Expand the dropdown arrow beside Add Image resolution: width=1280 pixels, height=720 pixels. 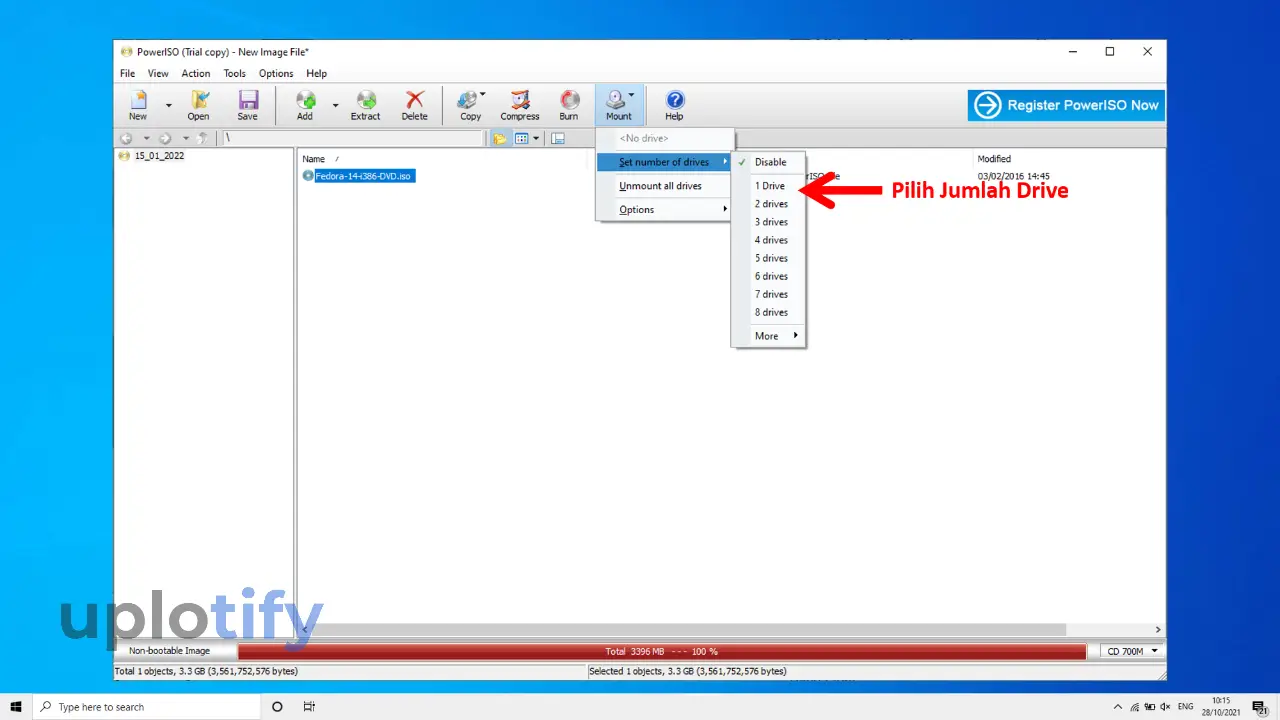335,105
